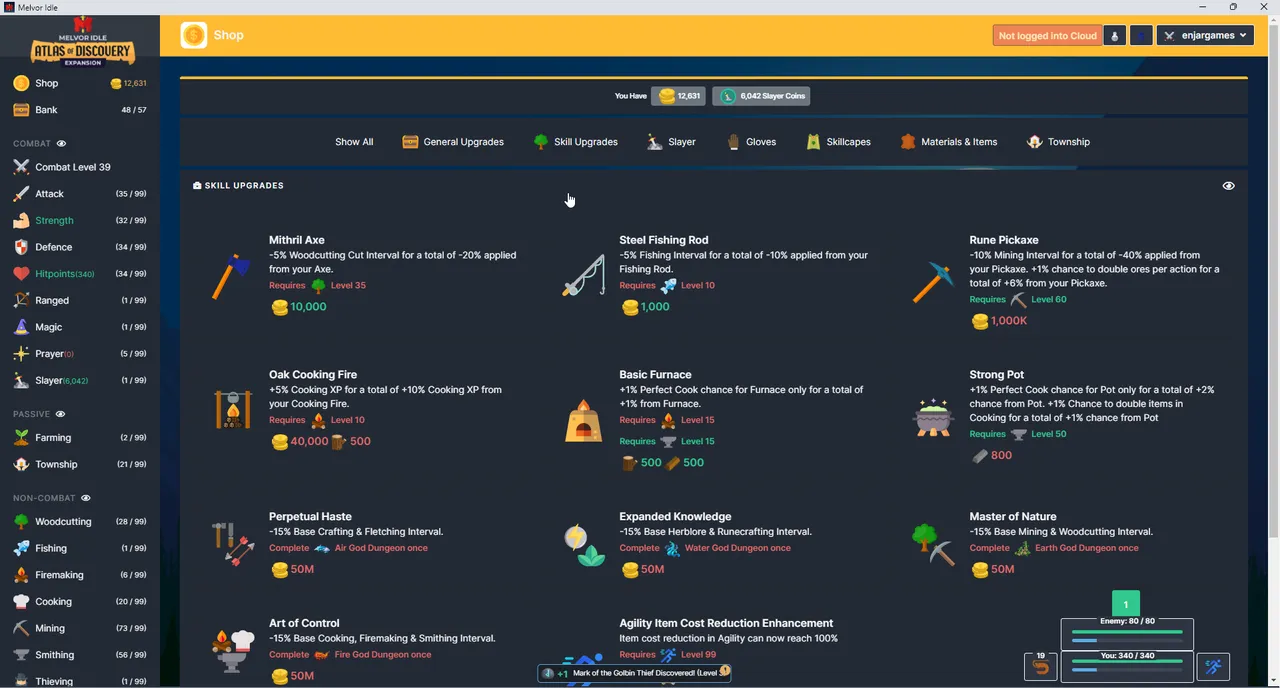Select the Materials & Items tab
Image resolution: width=1280 pixels, height=688 pixels.
(949, 142)
